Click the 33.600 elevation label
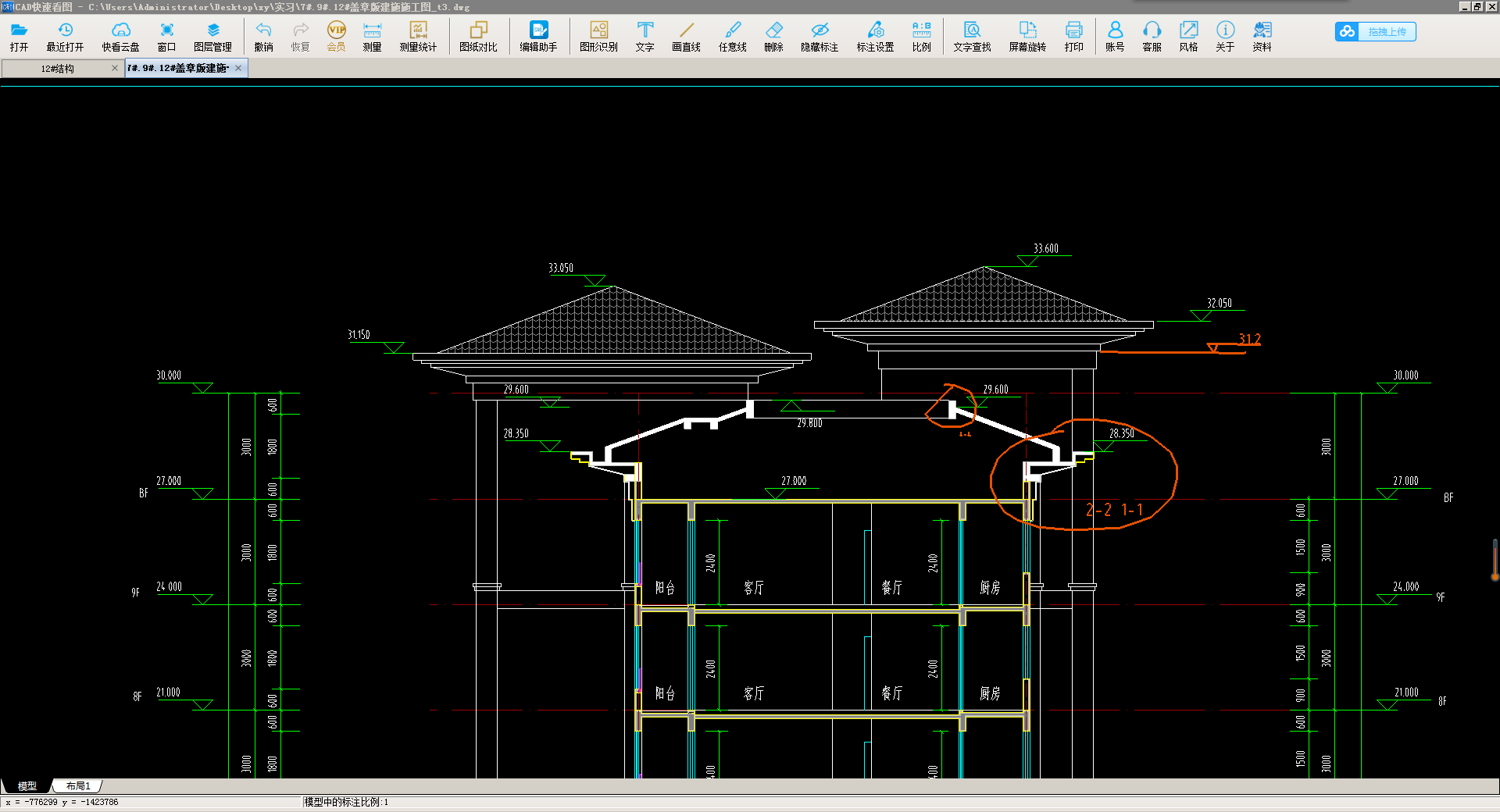 tap(1045, 248)
